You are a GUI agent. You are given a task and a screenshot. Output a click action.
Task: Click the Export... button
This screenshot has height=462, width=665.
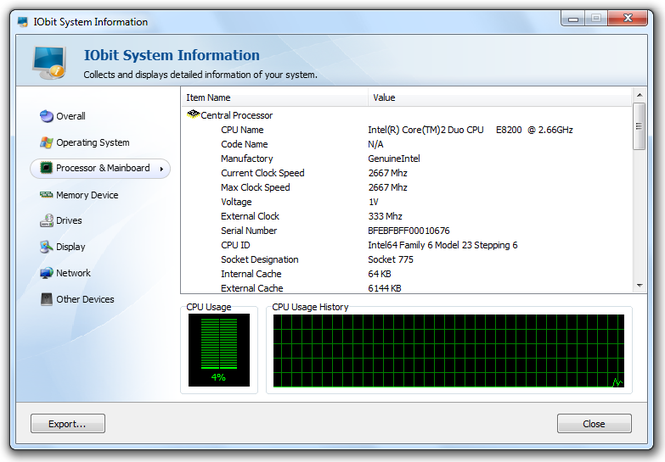click(67, 423)
